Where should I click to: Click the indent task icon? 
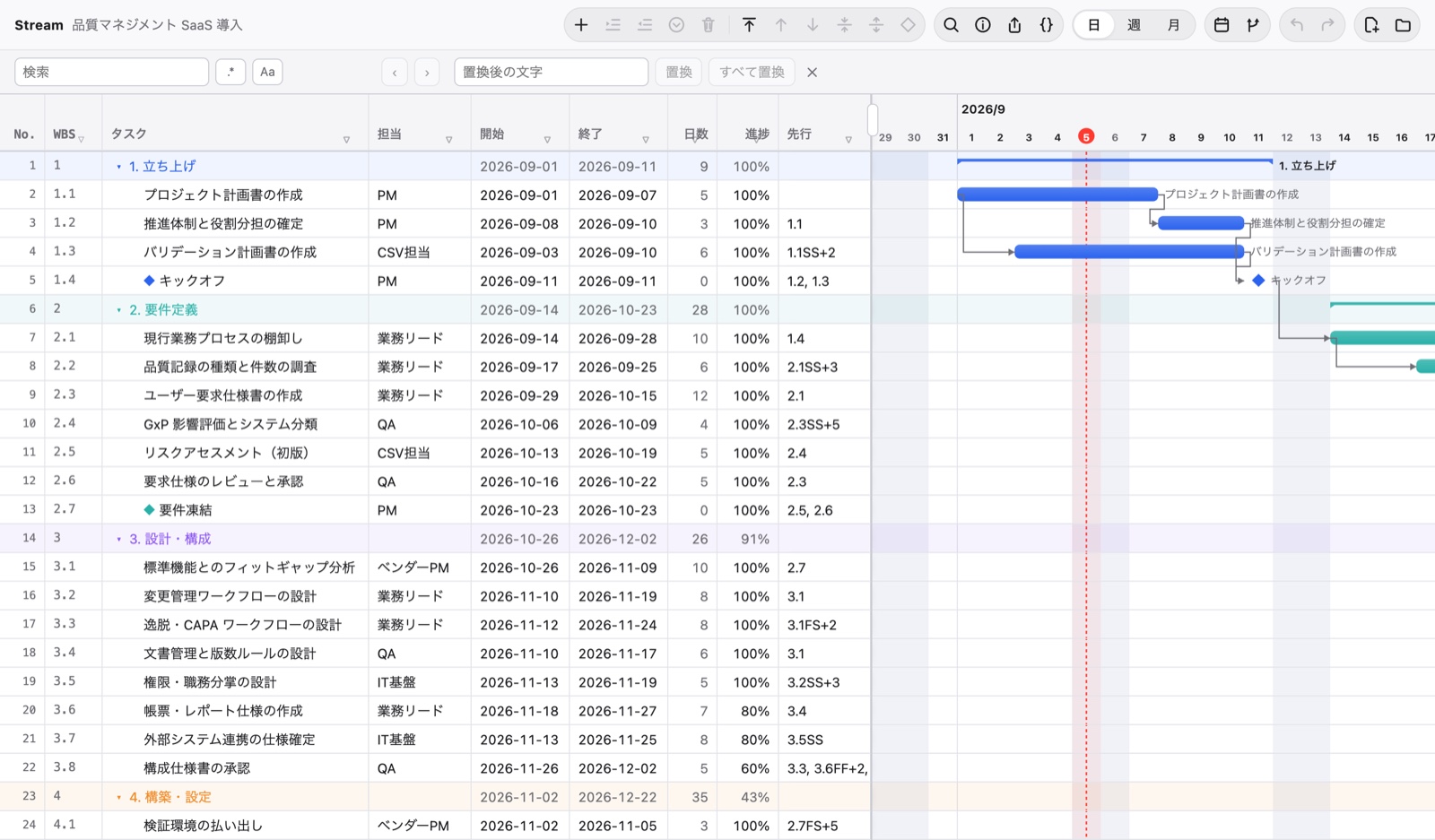click(x=613, y=25)
